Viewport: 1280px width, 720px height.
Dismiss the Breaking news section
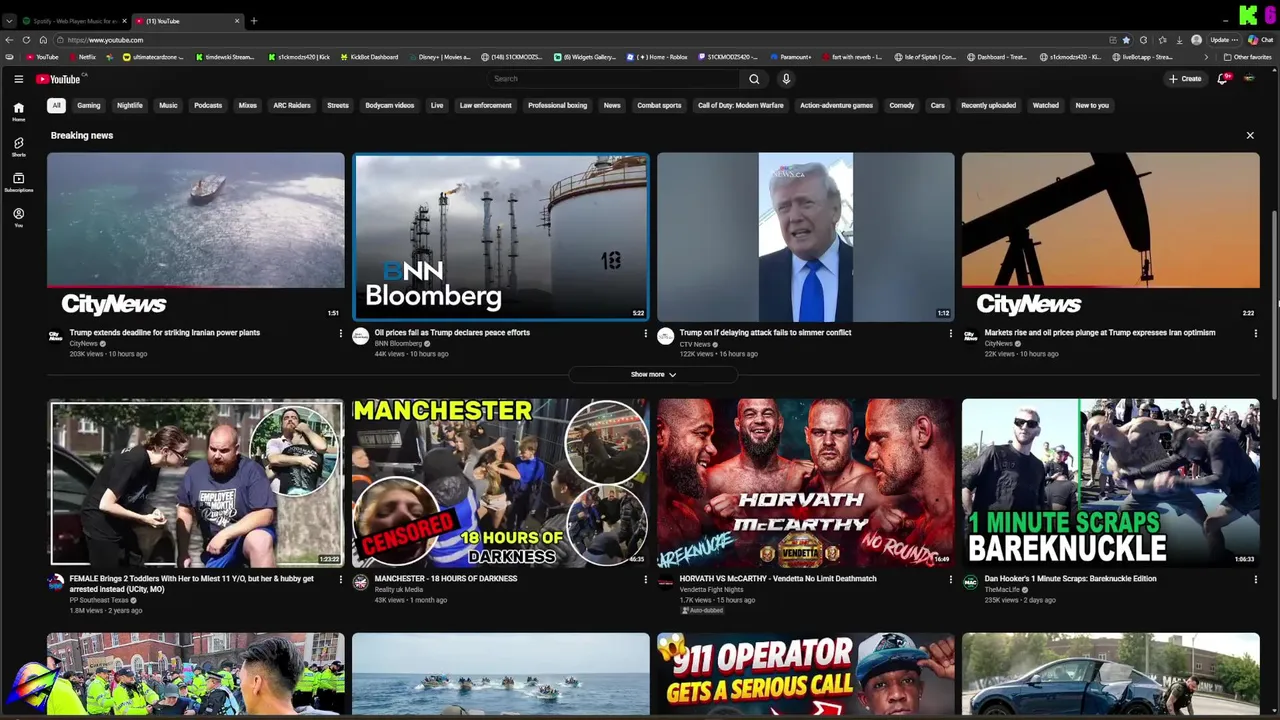(1249, 135)
